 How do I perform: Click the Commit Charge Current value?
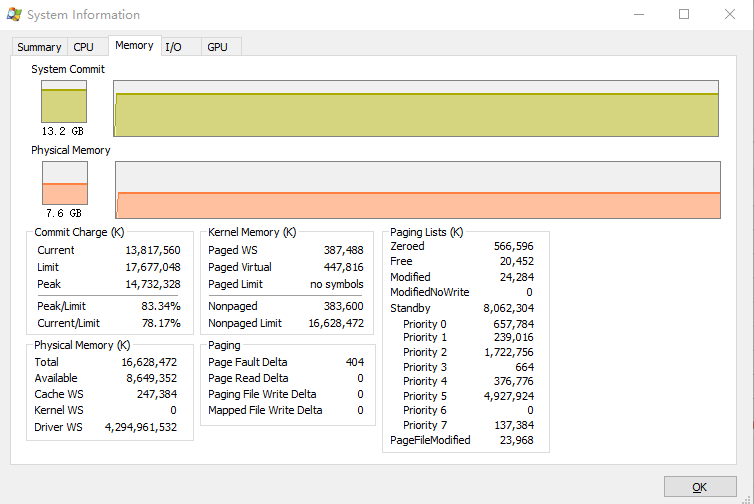point(153,250)
